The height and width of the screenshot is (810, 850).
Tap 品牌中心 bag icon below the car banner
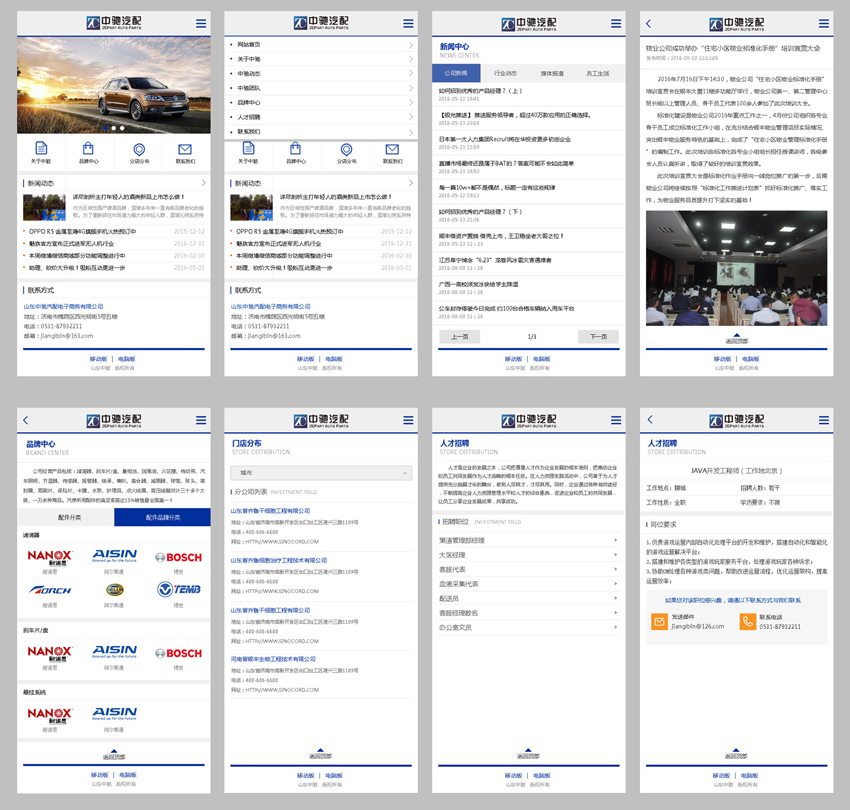[x=90, y=151]
